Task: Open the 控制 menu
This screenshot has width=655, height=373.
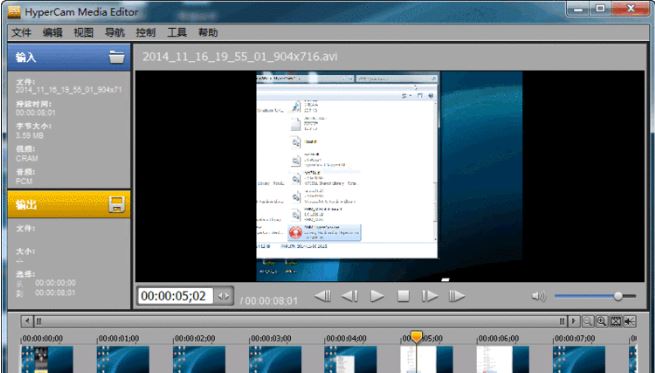Action: (146, 33)
